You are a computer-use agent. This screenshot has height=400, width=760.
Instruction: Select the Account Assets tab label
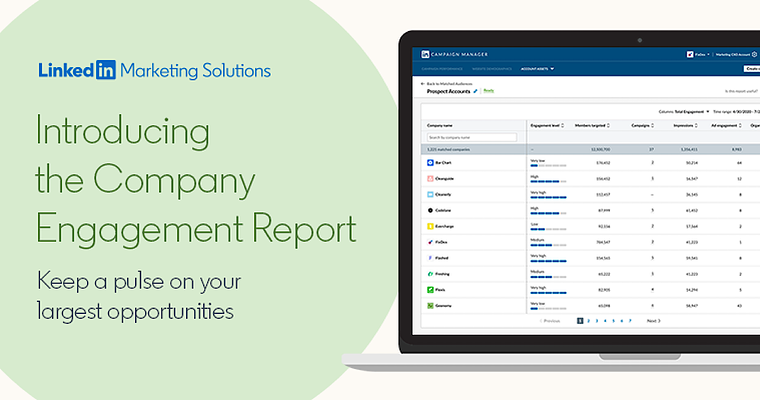tap(535, 69)
